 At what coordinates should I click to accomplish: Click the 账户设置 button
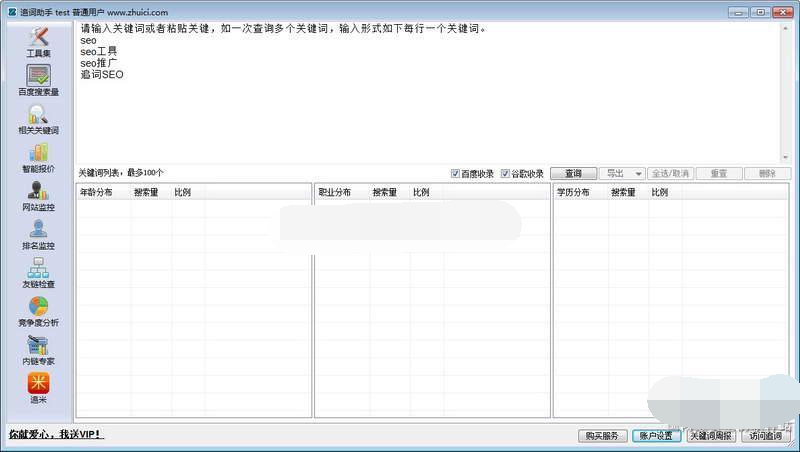pos(656,436)
